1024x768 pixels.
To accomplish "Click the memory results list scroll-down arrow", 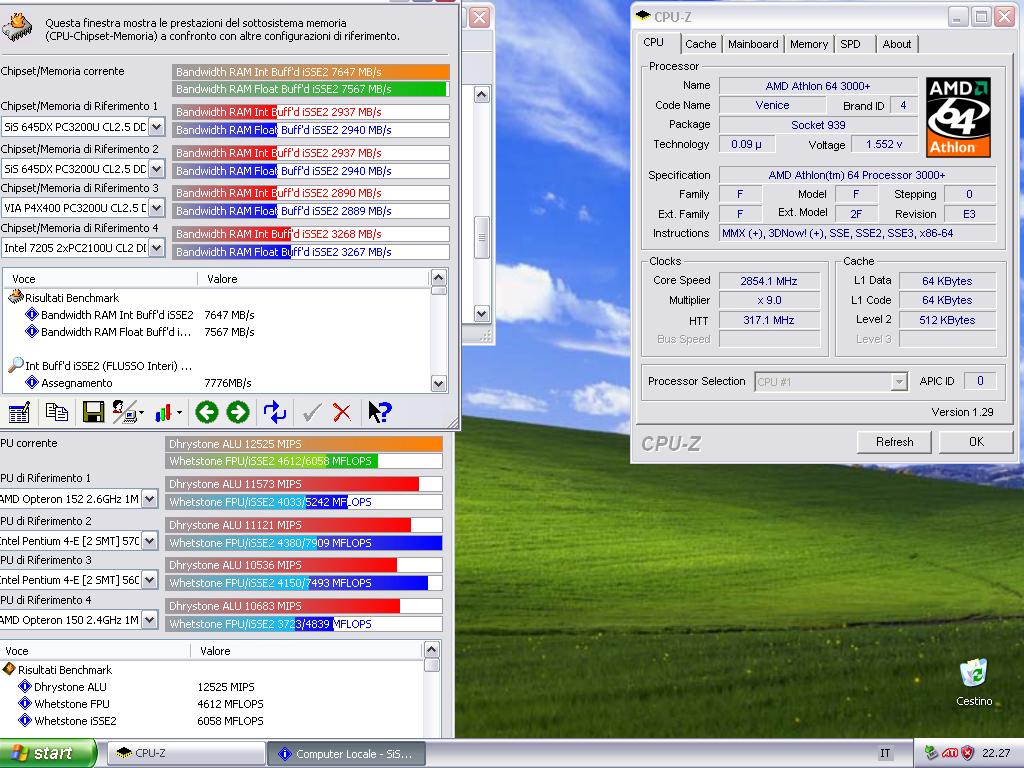I will [438, 383].
